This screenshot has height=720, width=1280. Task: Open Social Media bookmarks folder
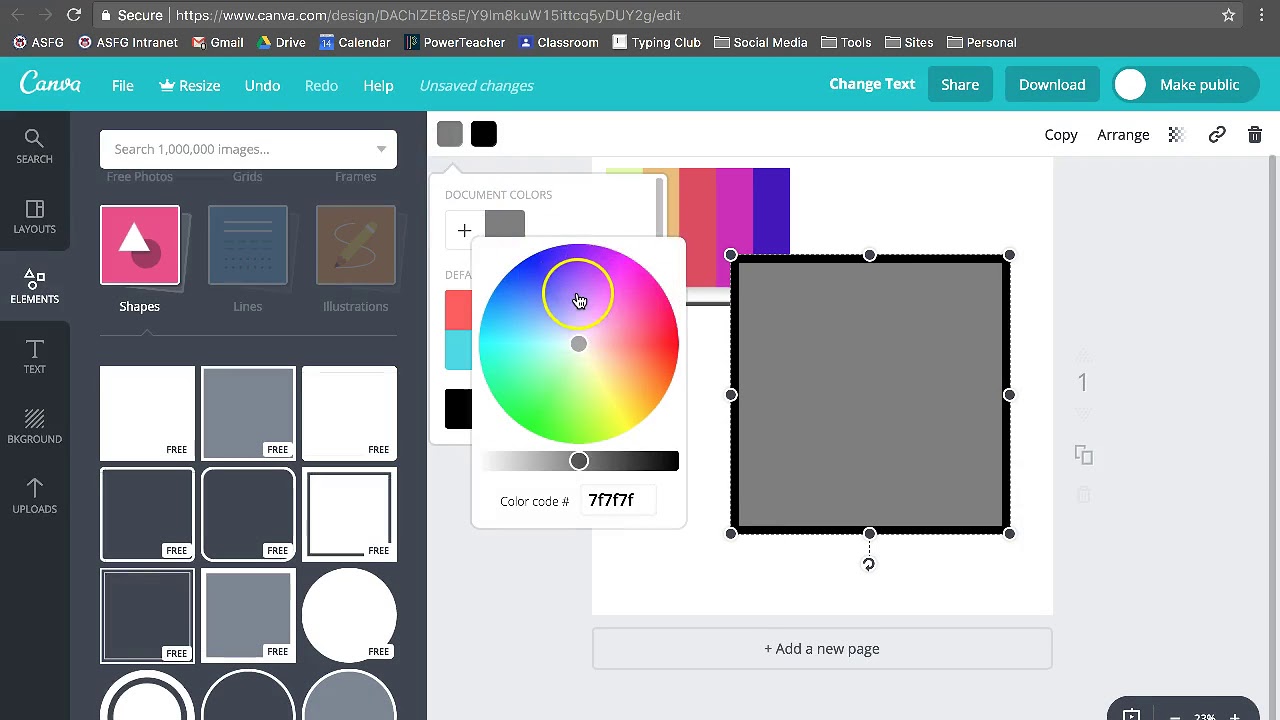pos(761,42)
